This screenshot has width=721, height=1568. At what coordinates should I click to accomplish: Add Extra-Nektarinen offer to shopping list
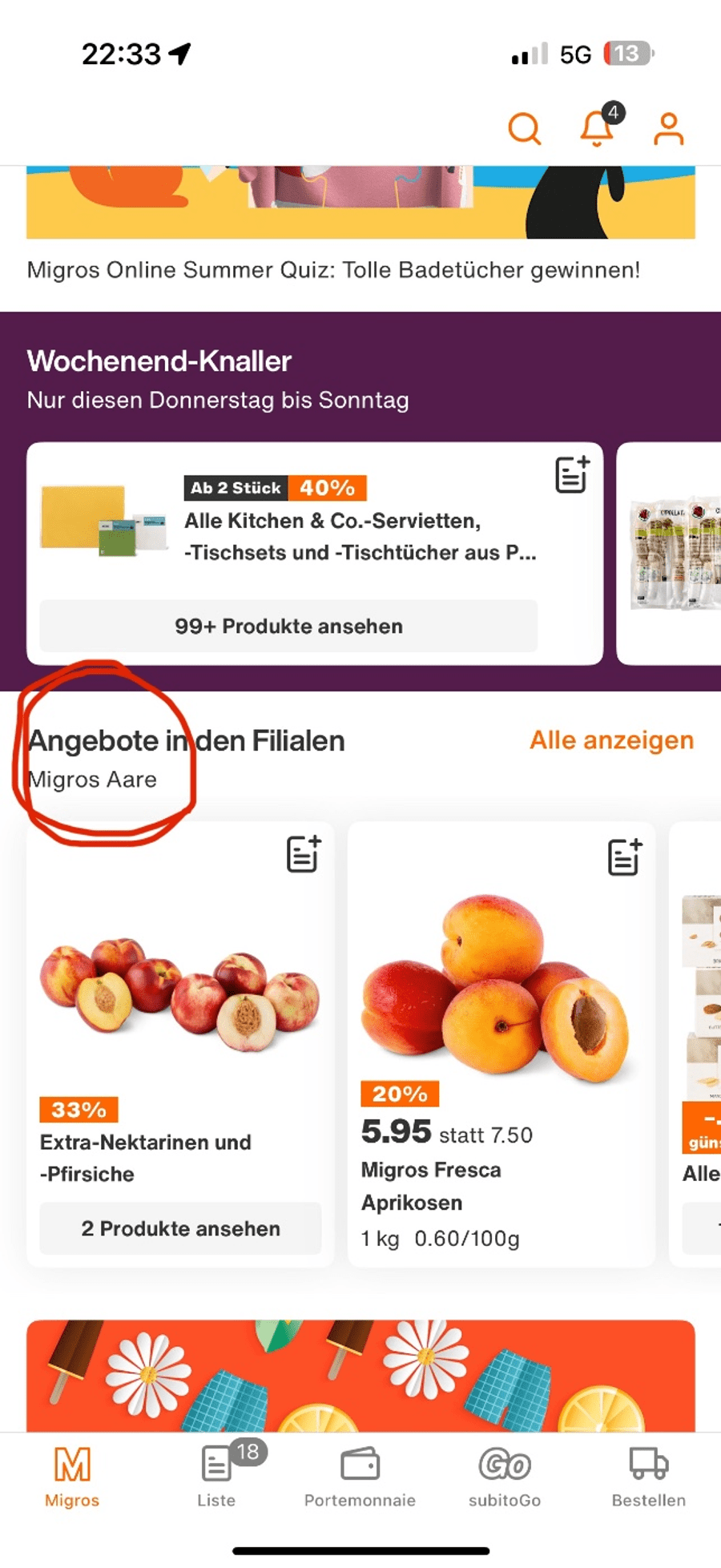(x=304, y=853)
